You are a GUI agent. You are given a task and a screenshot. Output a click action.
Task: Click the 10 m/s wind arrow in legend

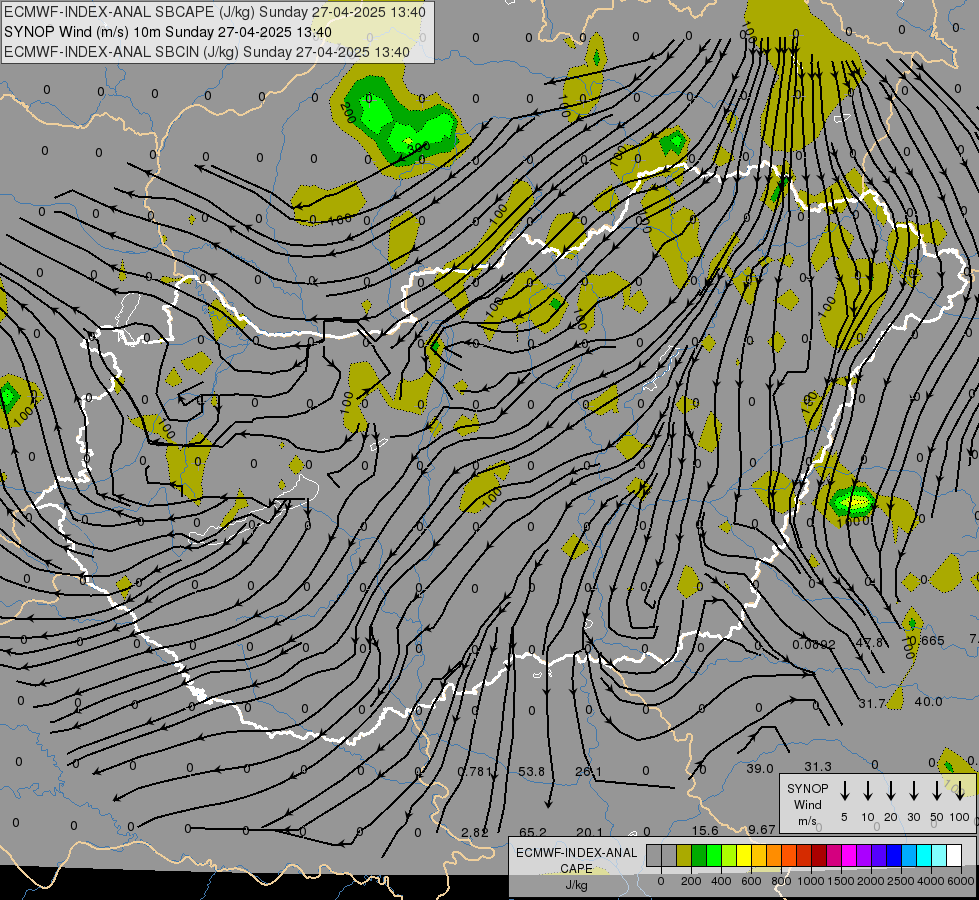point(867,791)
